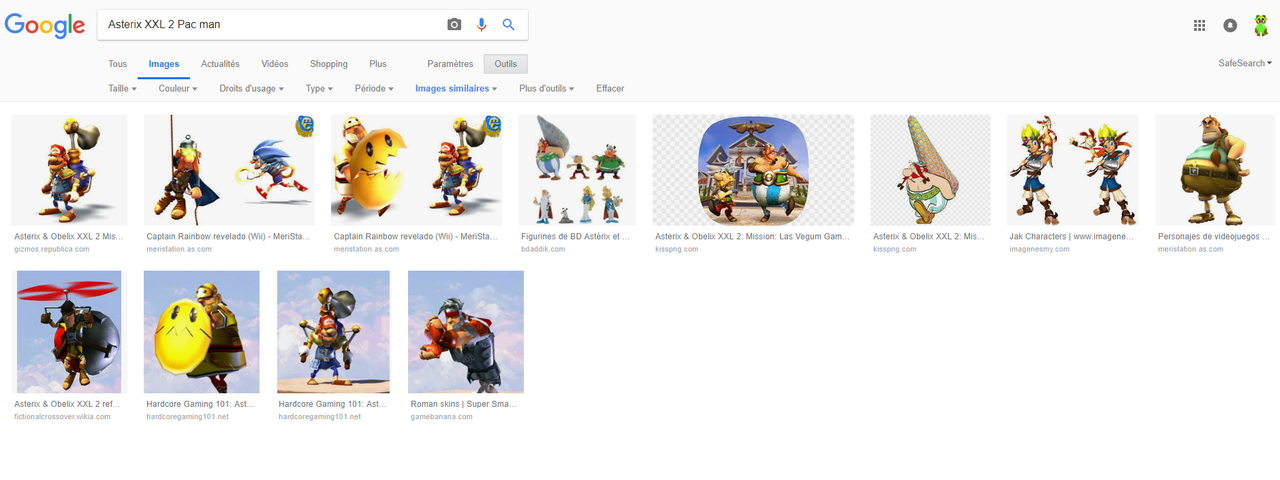This screenshot has width=1280, height=480.
Task: Start voice search with microphone icon
Action: [x=481, y=25]
